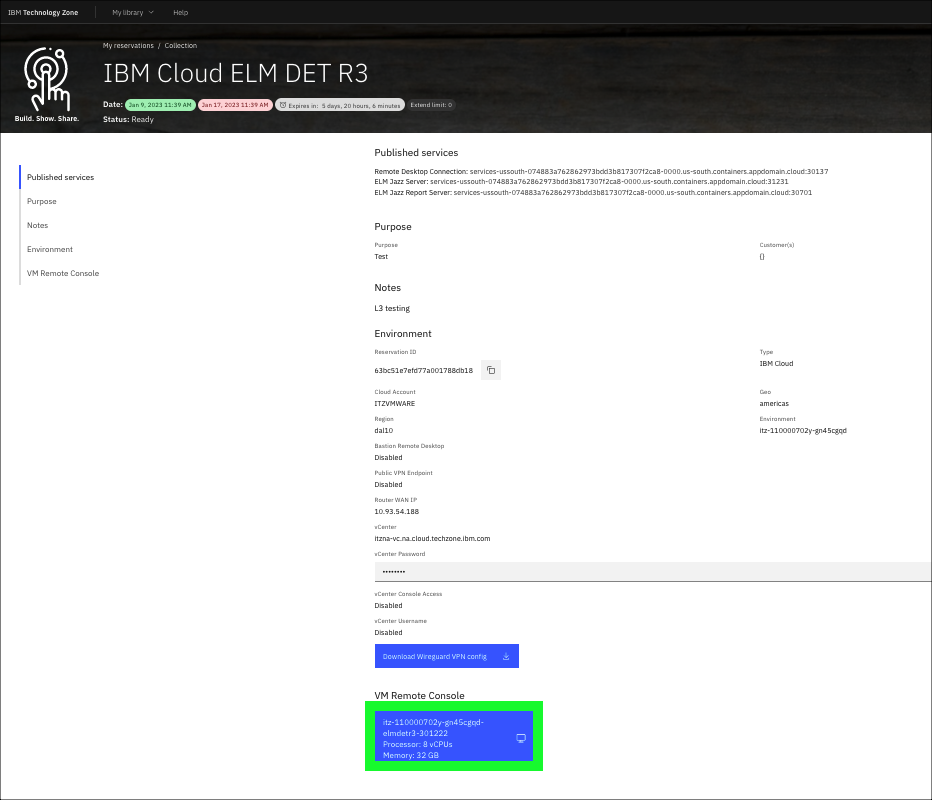Click the monitor icon in VM console tile
This screenshot has height=800, width=932.
point(520,738)
